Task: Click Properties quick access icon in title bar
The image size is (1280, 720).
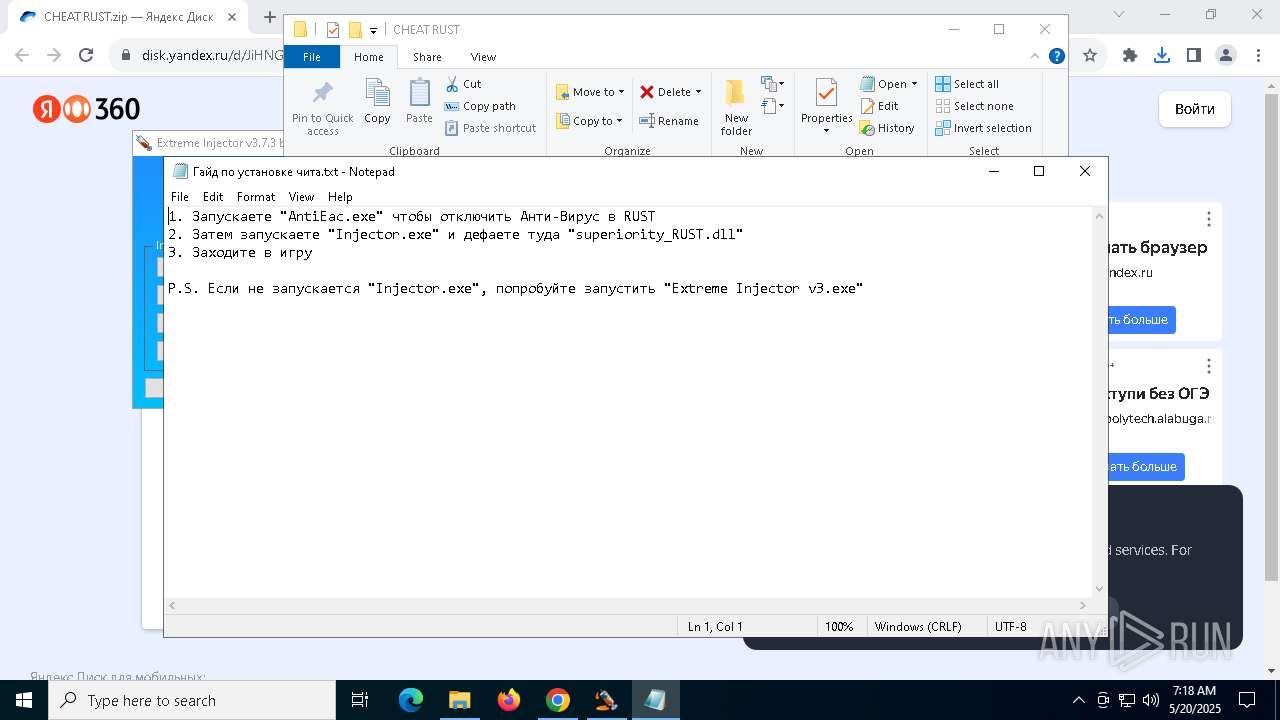Action: click(x=333, y=30)
